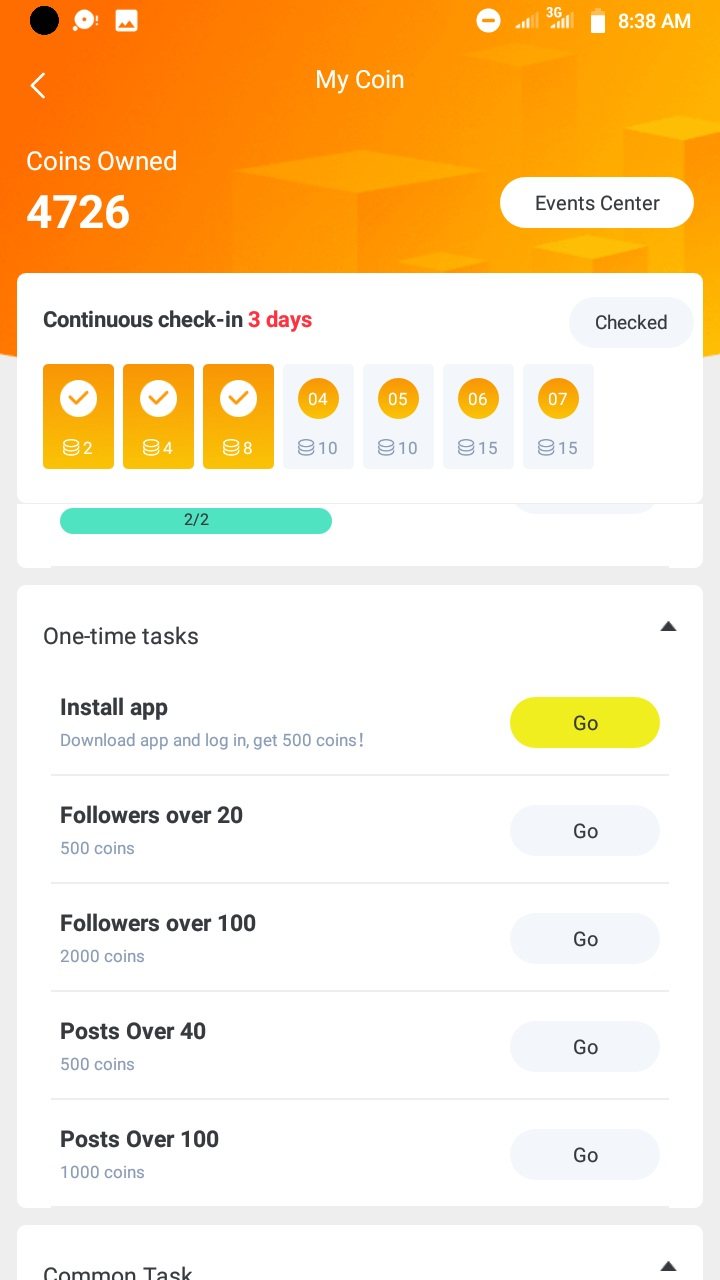This screenshot has height=1280, width=720.
Task: Open the Events Center
Action: pyautogui.click(x=597, y=203)
